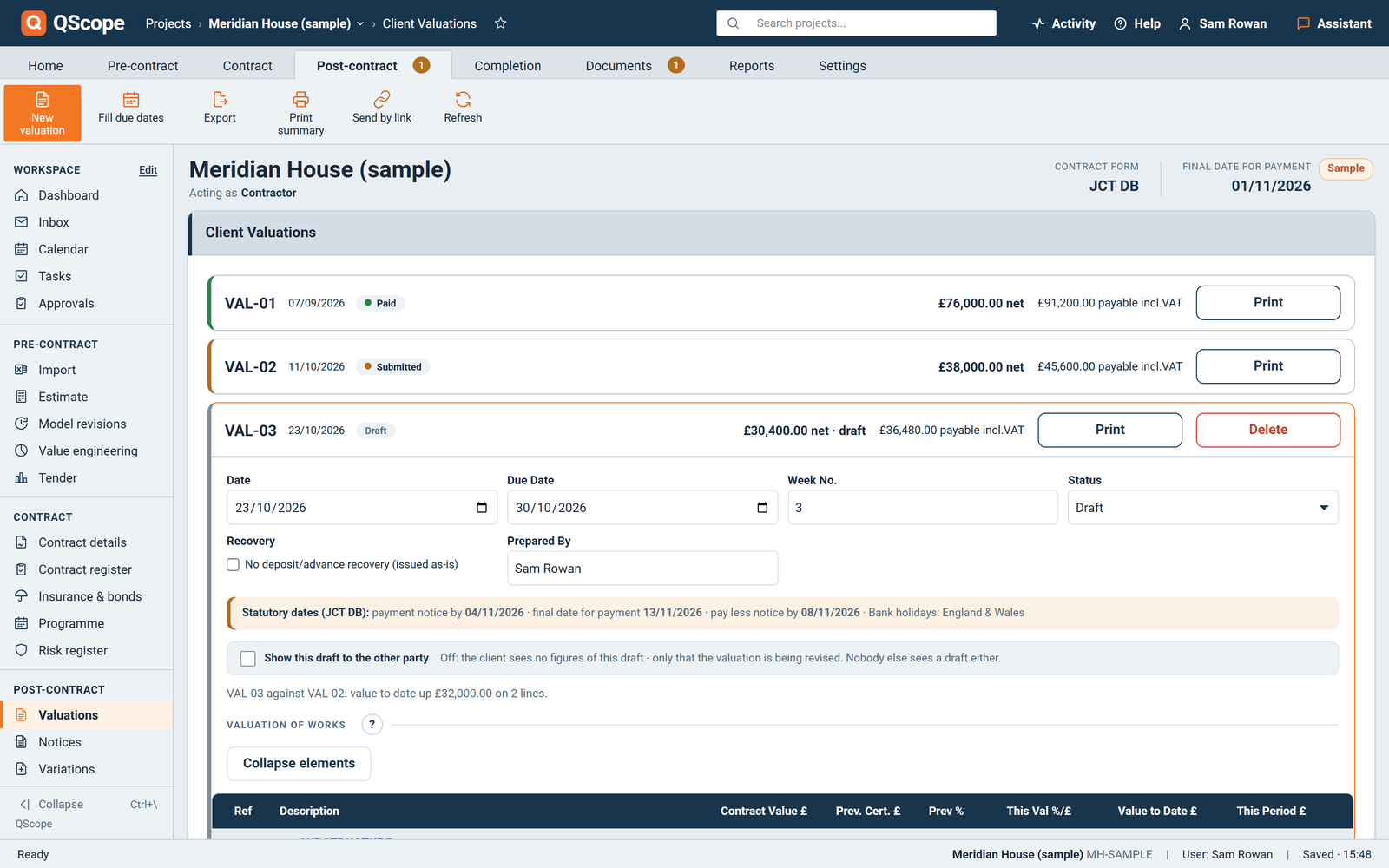Click the Search projects field
Screen dimensions: 1389x868
pyautogui.click(x=856, y=23)
